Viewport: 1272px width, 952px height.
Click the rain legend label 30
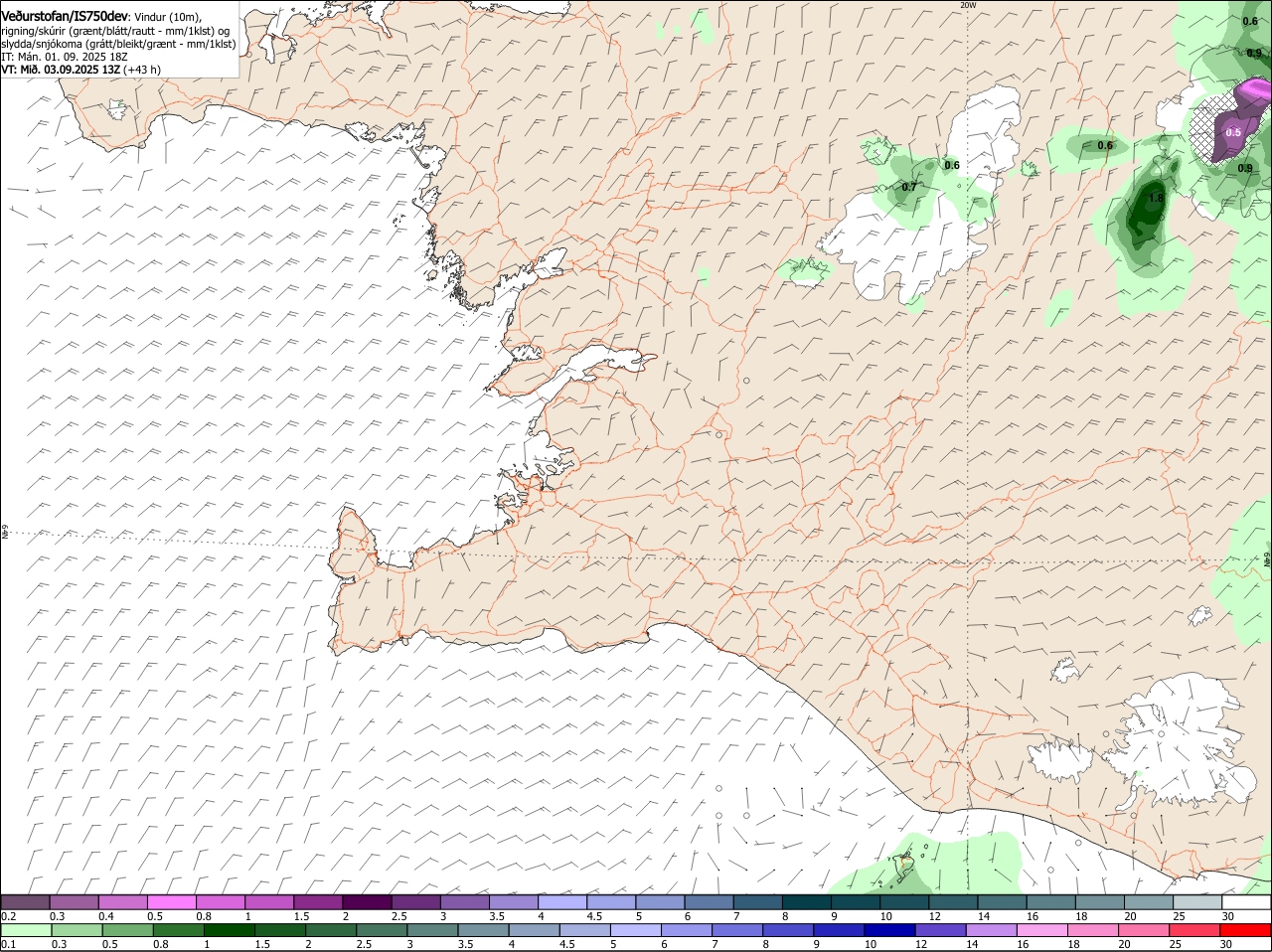tap(1225, 944)
